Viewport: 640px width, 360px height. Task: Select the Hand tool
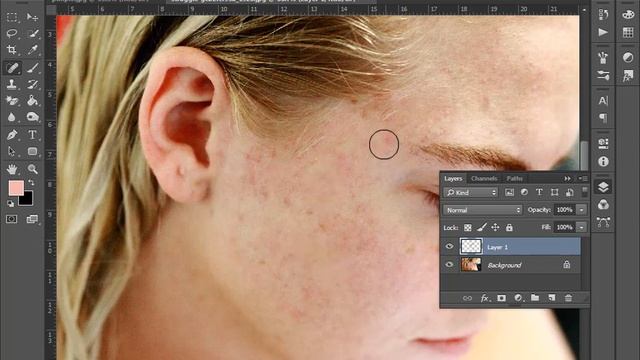coord(12,169)
